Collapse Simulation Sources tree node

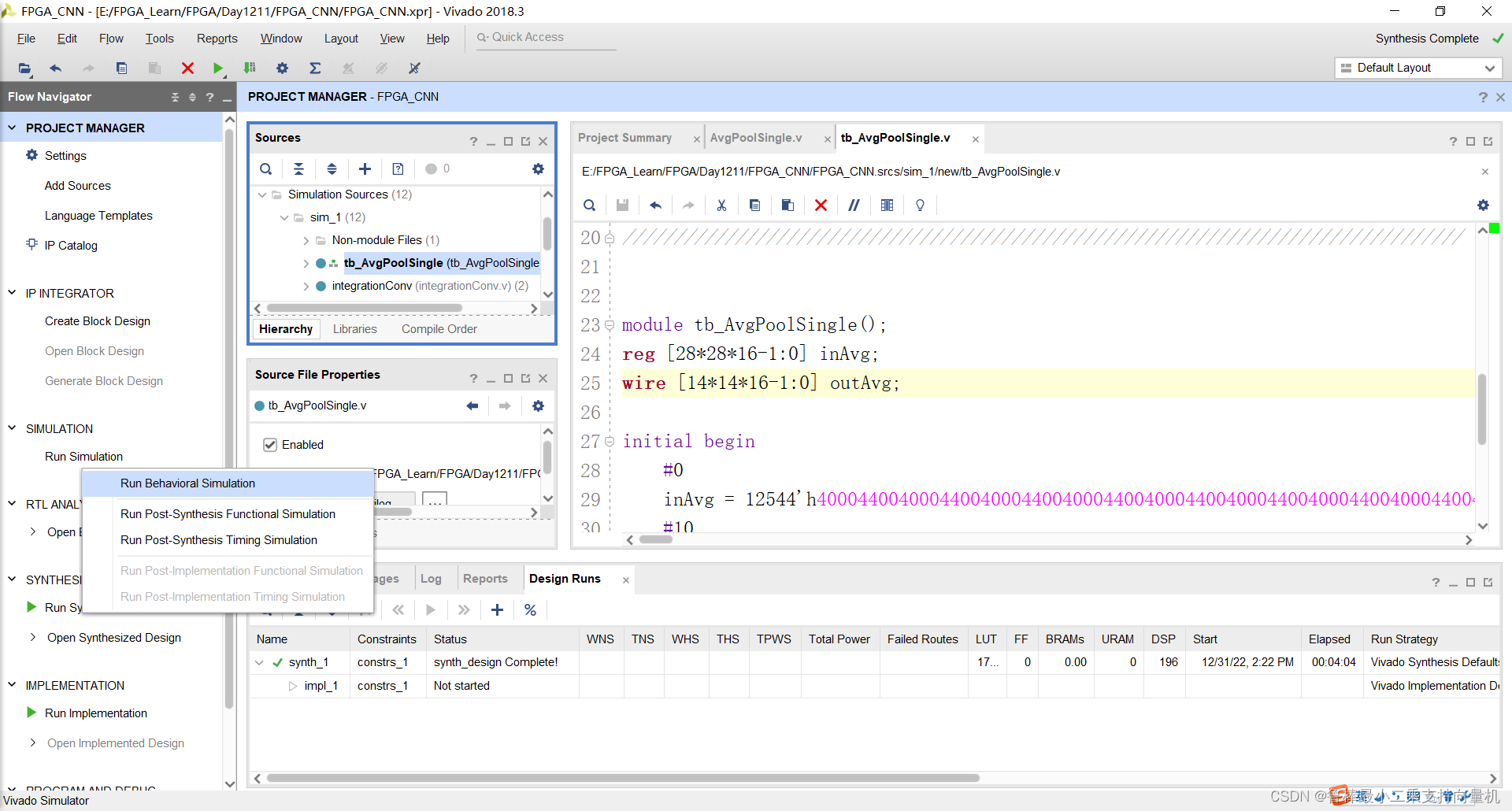tap(262, 194)
